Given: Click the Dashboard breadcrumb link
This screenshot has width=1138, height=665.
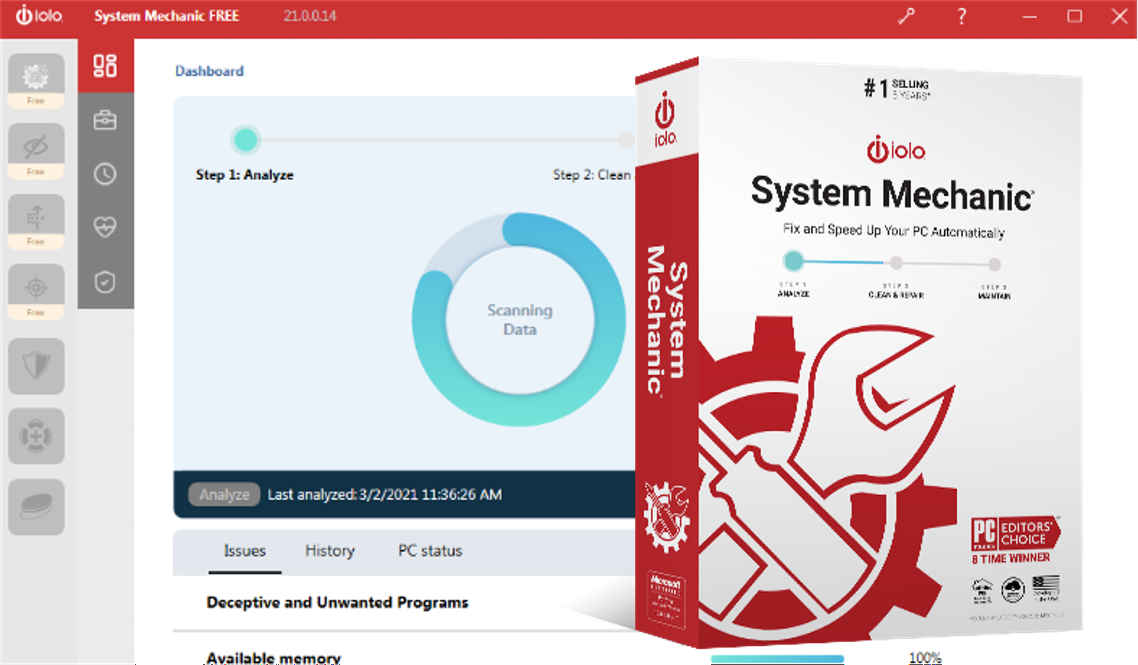Looking at the screenshot, I should pyautogui.click(x=209, y=71).
